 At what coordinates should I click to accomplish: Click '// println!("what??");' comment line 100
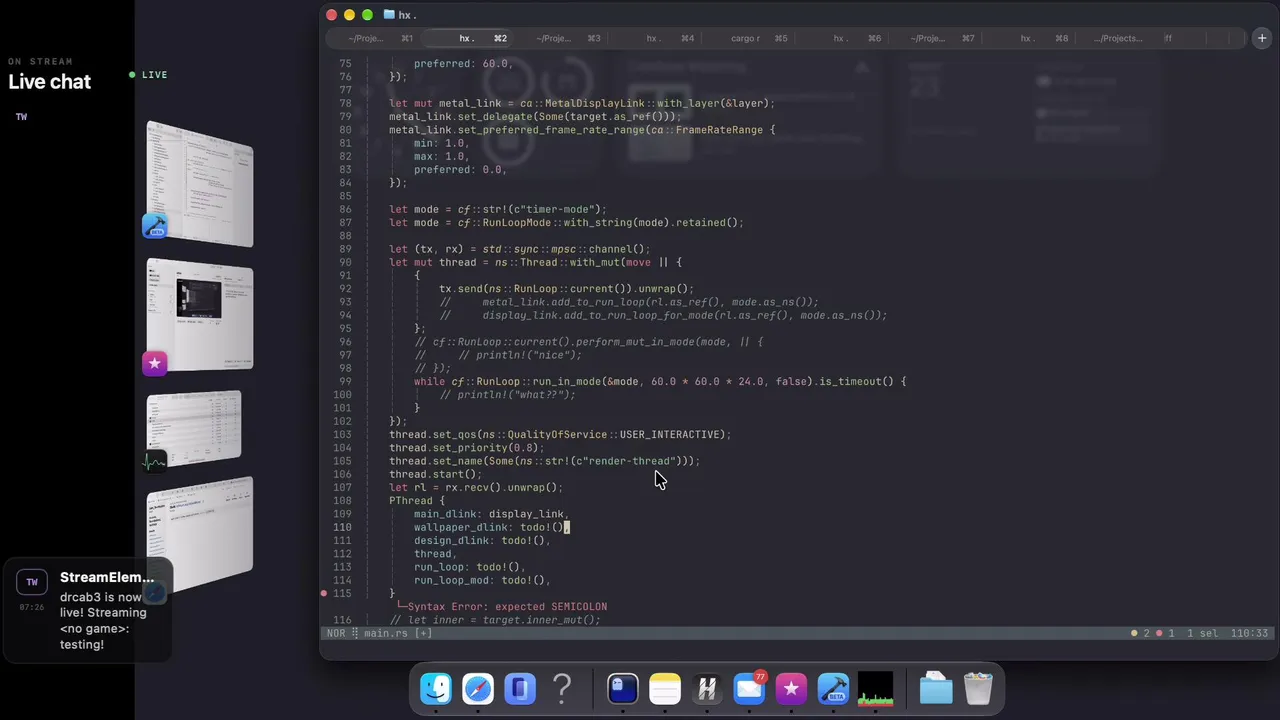508,394
